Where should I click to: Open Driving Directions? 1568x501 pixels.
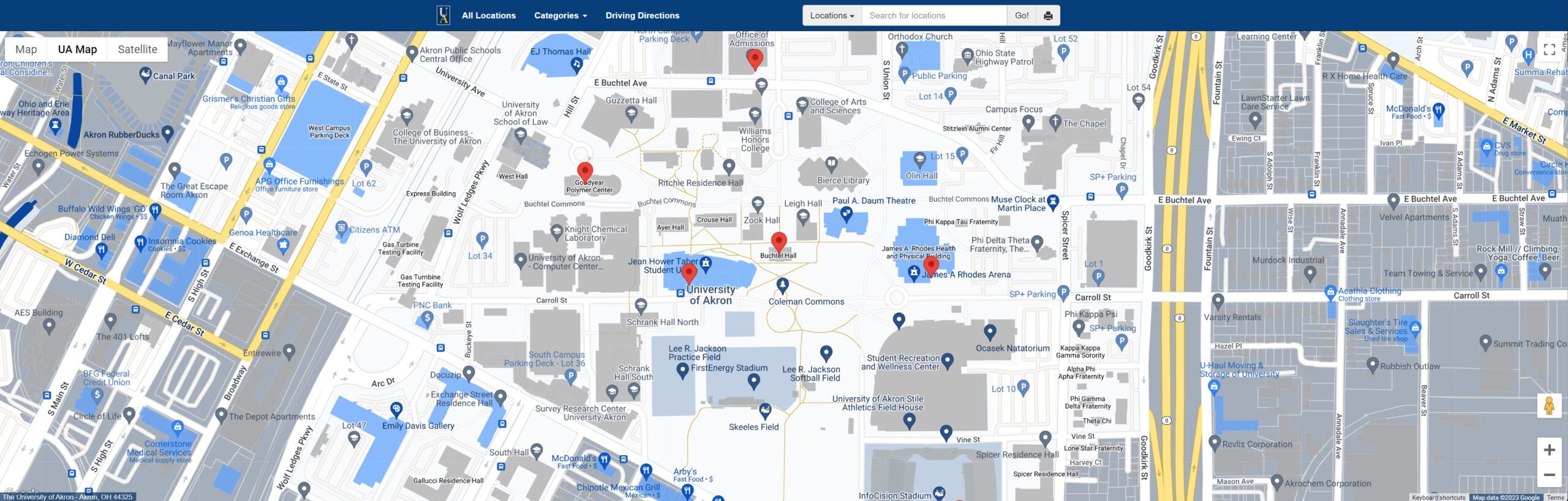tap(642, 15)
